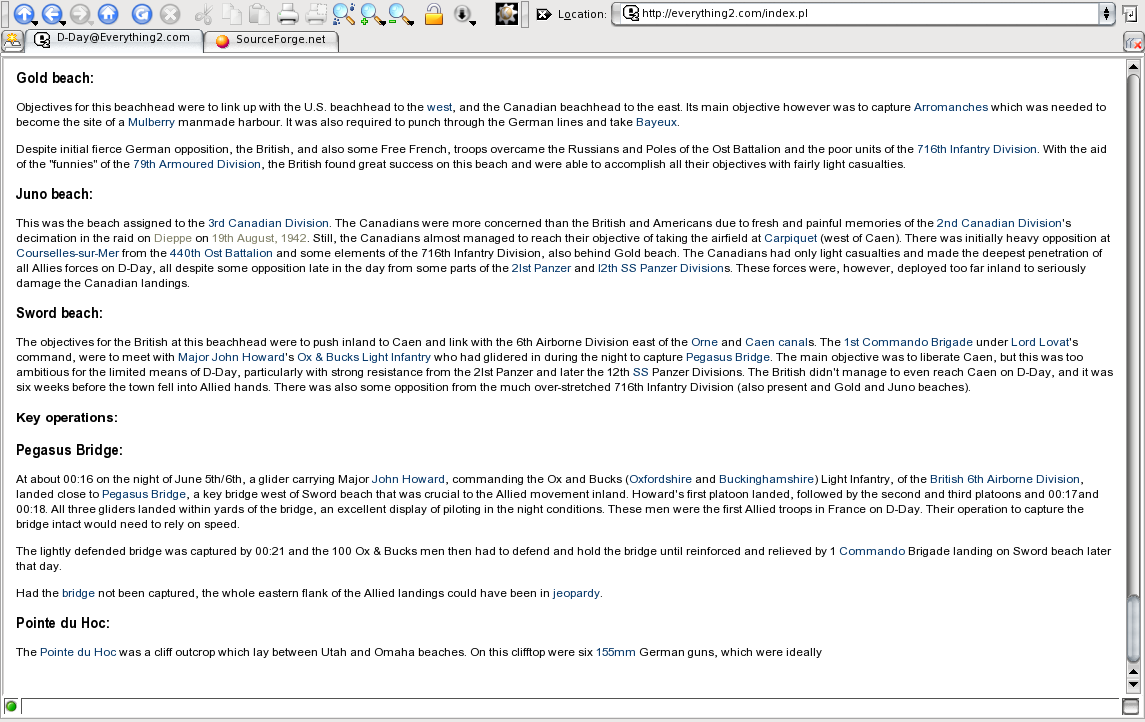Switch to the D-Day@Everything2.com tab
The image size is (1145, 722).
pyautogui.click(x=115, y=39)
